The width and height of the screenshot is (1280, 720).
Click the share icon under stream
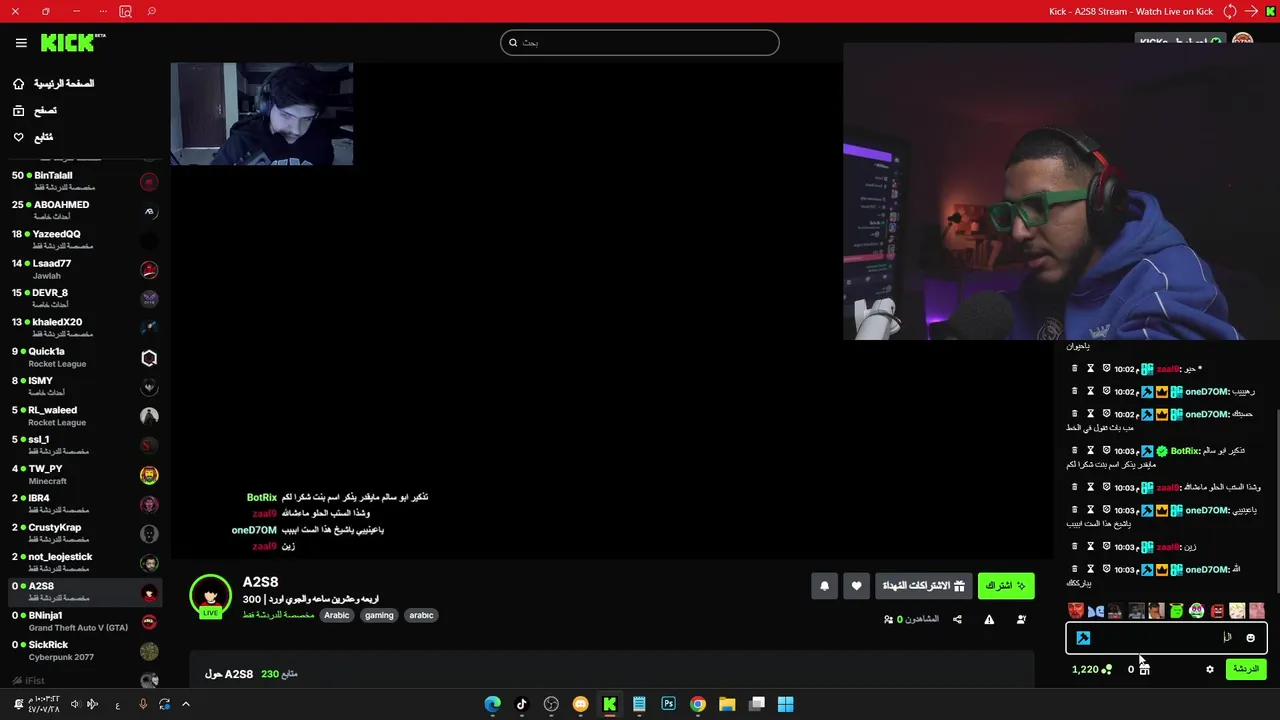point(957,619)
